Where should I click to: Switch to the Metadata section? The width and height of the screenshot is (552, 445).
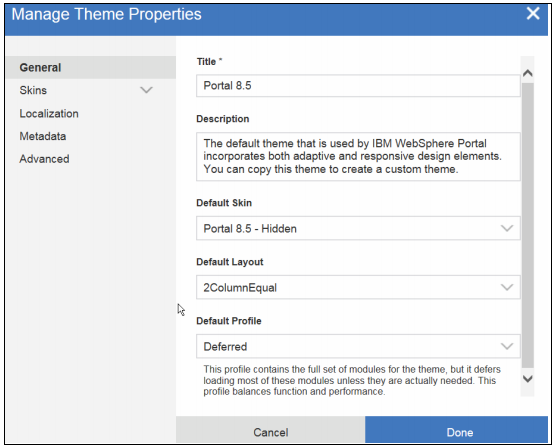[x=43, y=136]
